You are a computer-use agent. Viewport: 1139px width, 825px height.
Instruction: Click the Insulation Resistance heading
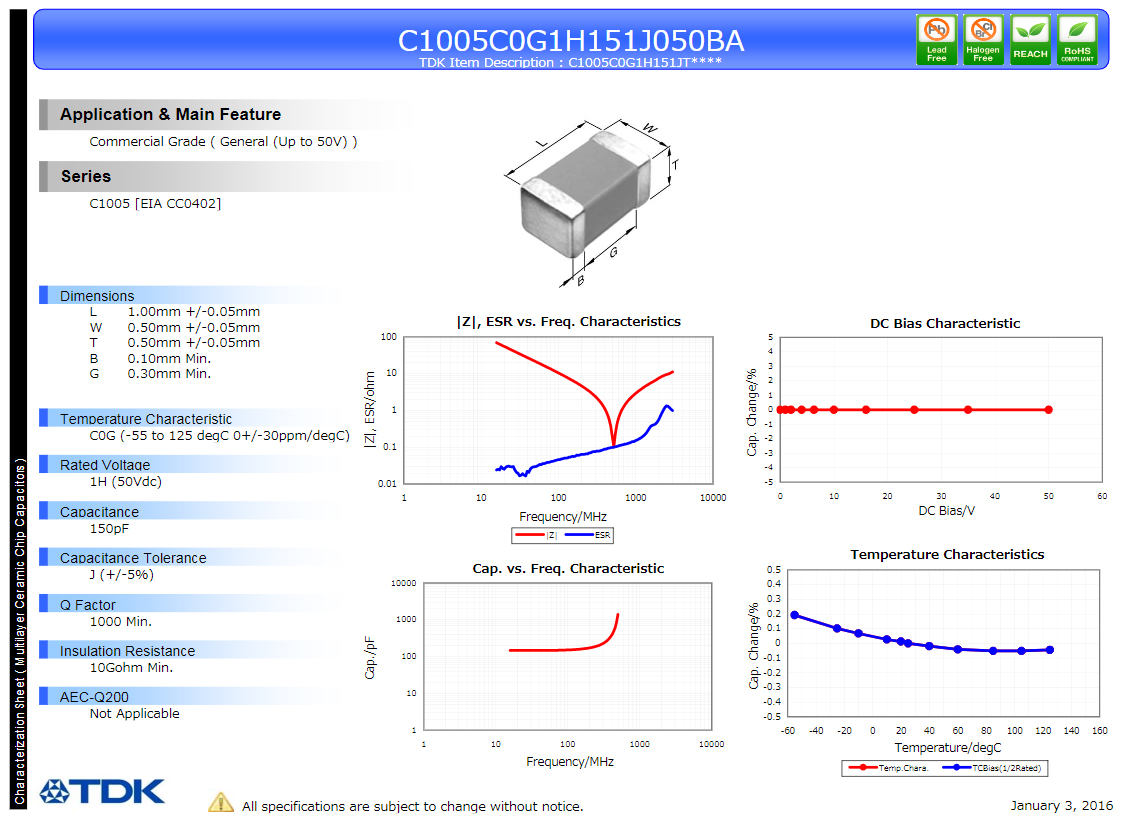click(128, 651)
